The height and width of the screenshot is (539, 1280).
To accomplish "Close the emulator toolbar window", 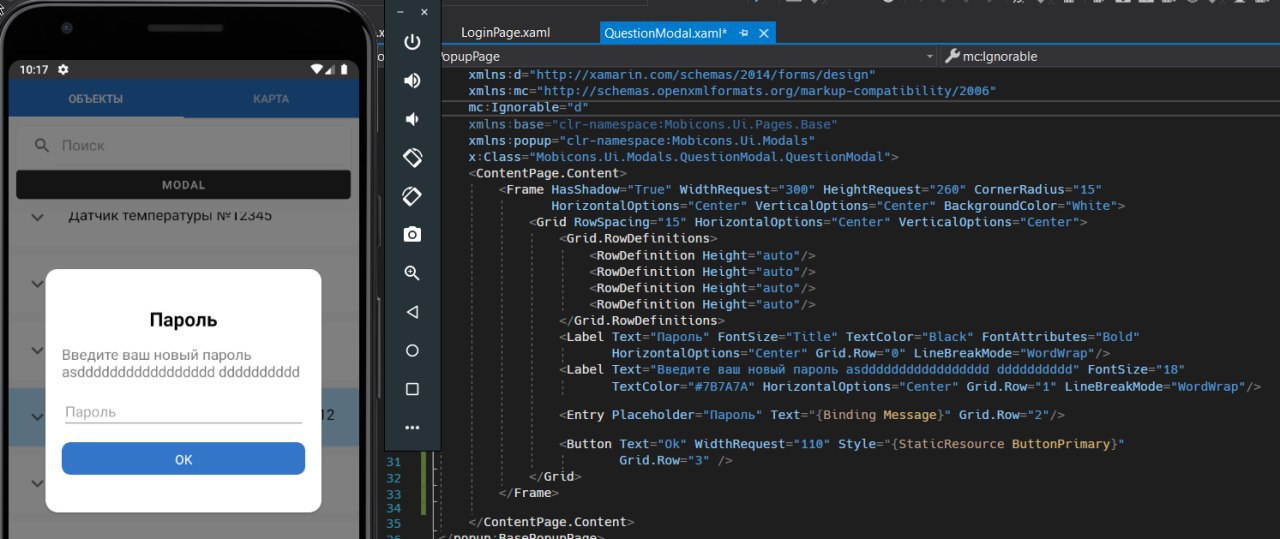I will pyautogui.click(x=424, y=12).
